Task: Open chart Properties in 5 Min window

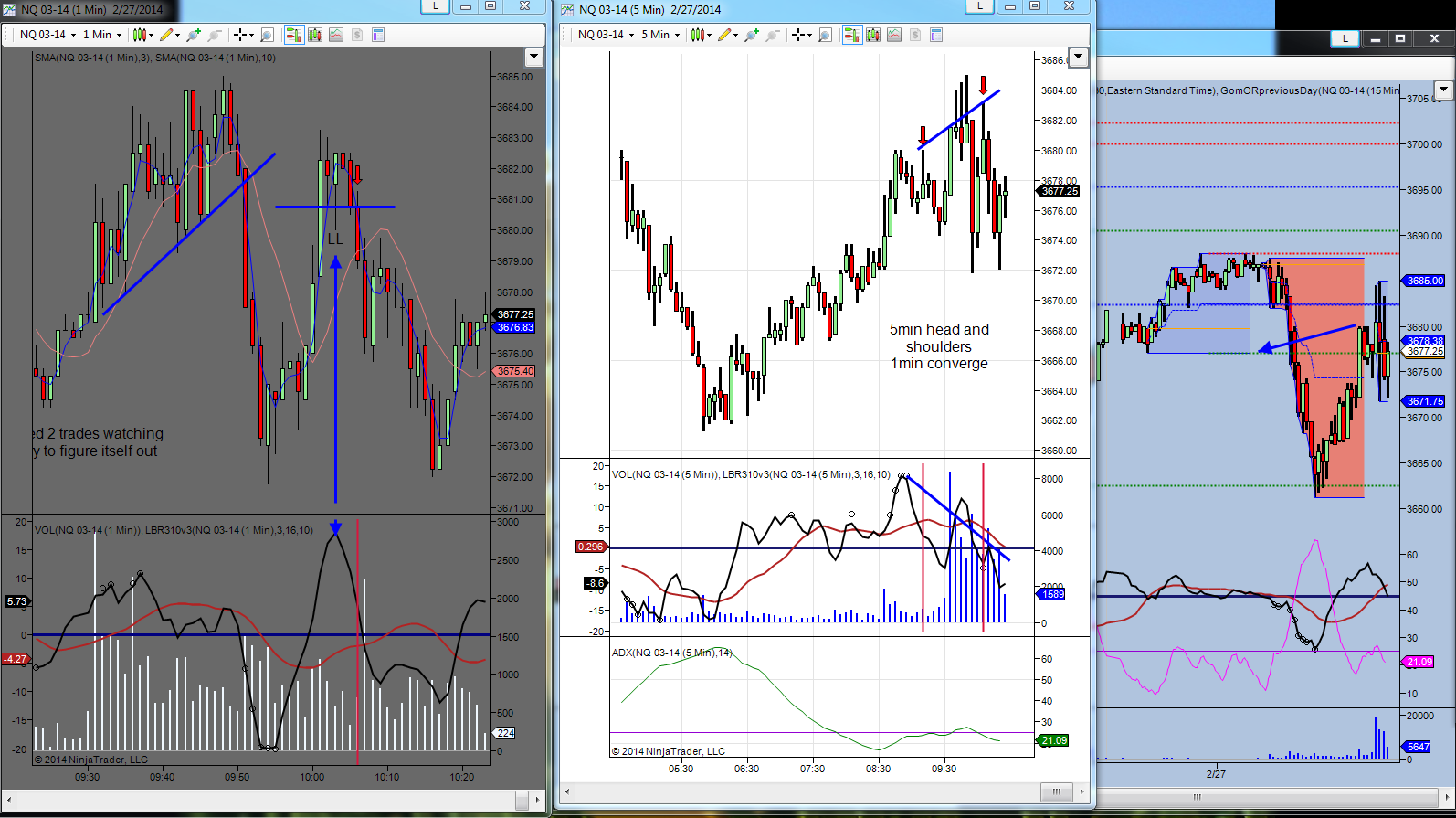Action: point(936,35)
